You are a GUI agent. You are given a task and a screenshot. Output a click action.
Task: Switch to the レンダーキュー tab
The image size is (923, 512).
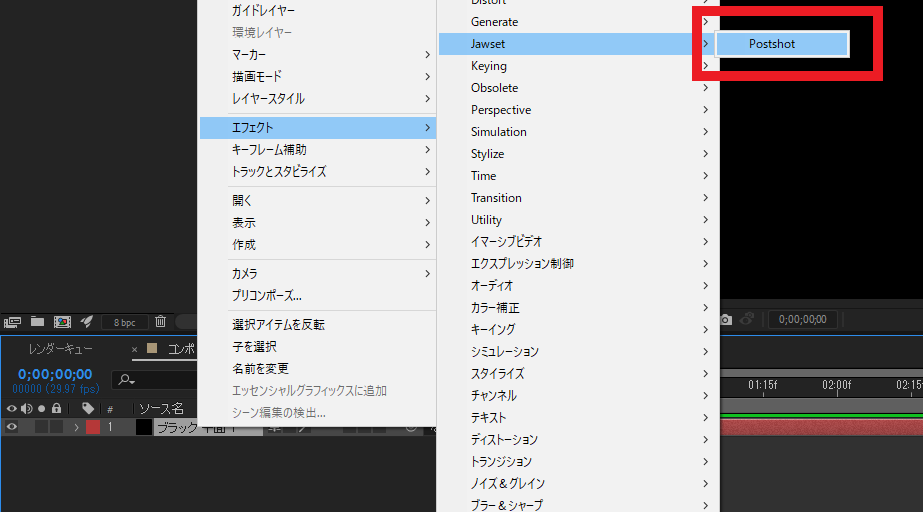pos(61,349)
